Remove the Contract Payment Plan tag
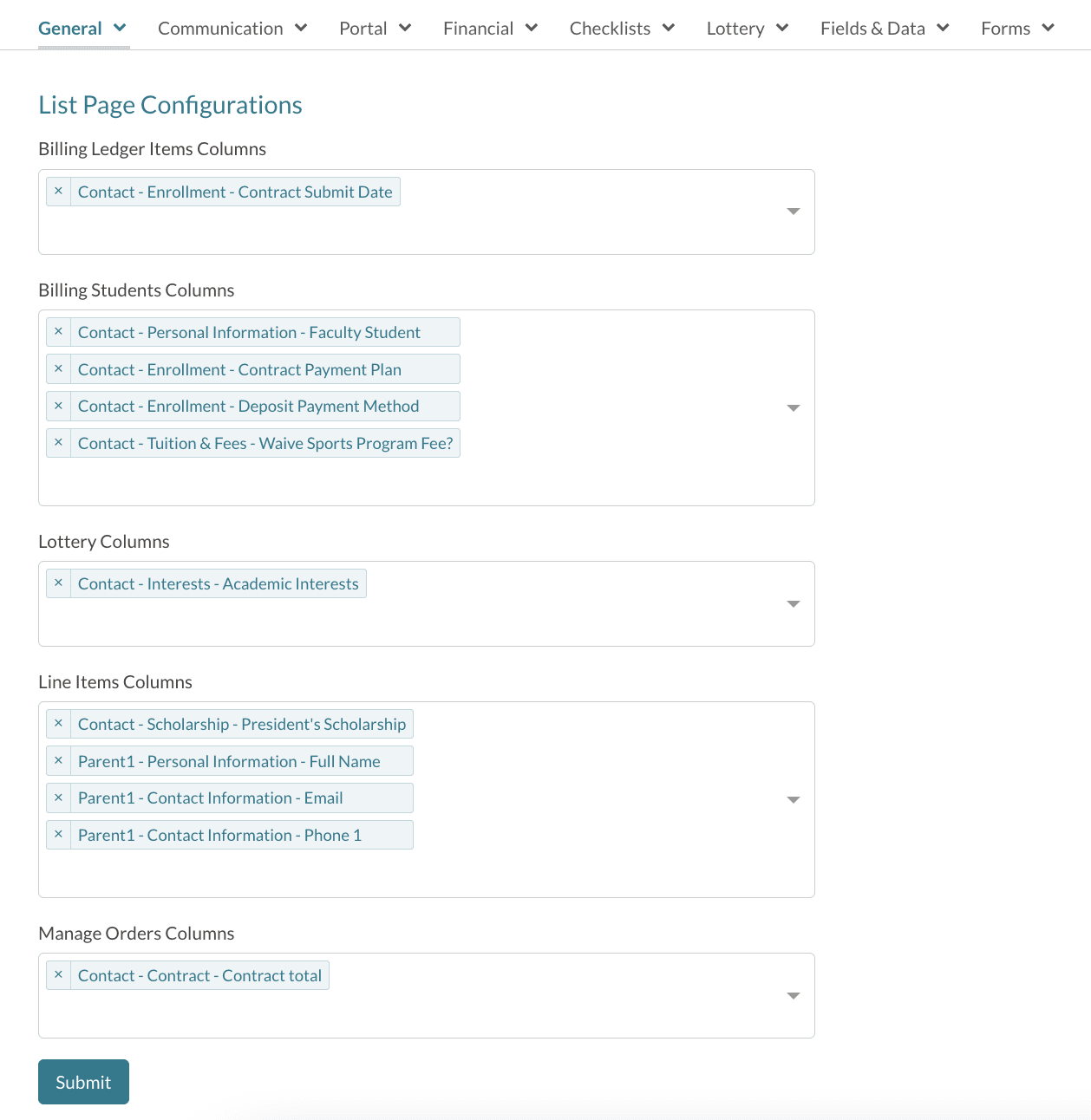The image size is (1091, 1120). click(x=58, y=369)
